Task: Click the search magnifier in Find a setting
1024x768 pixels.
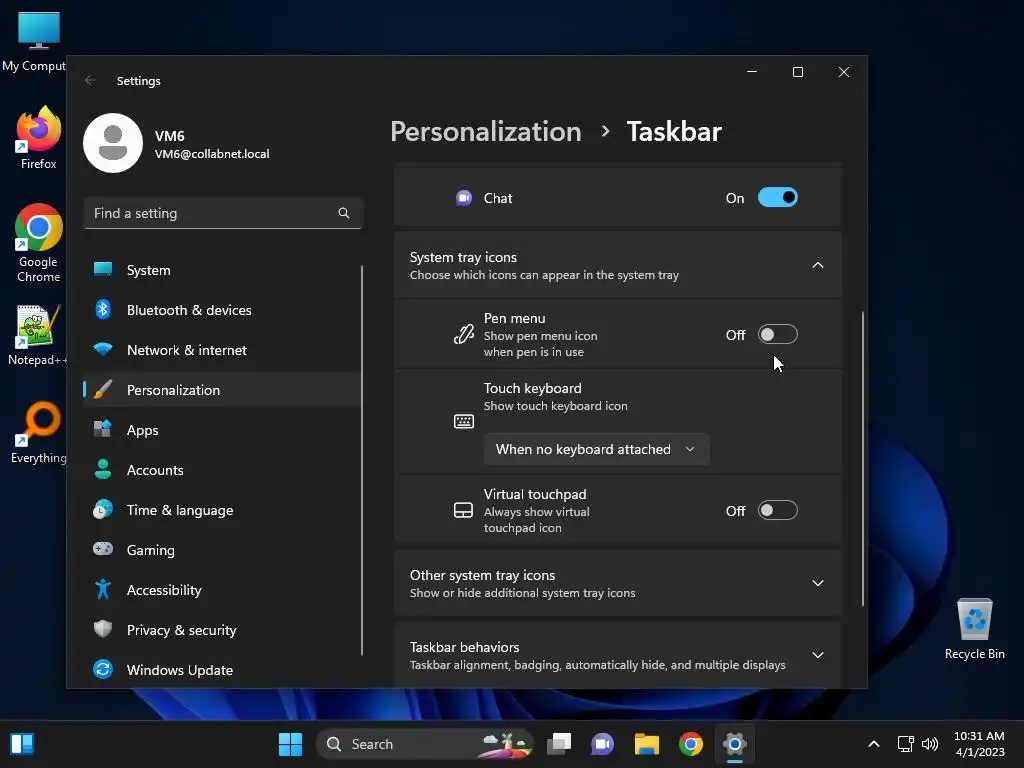Action: pyautogui.click(x=344, y=213)
